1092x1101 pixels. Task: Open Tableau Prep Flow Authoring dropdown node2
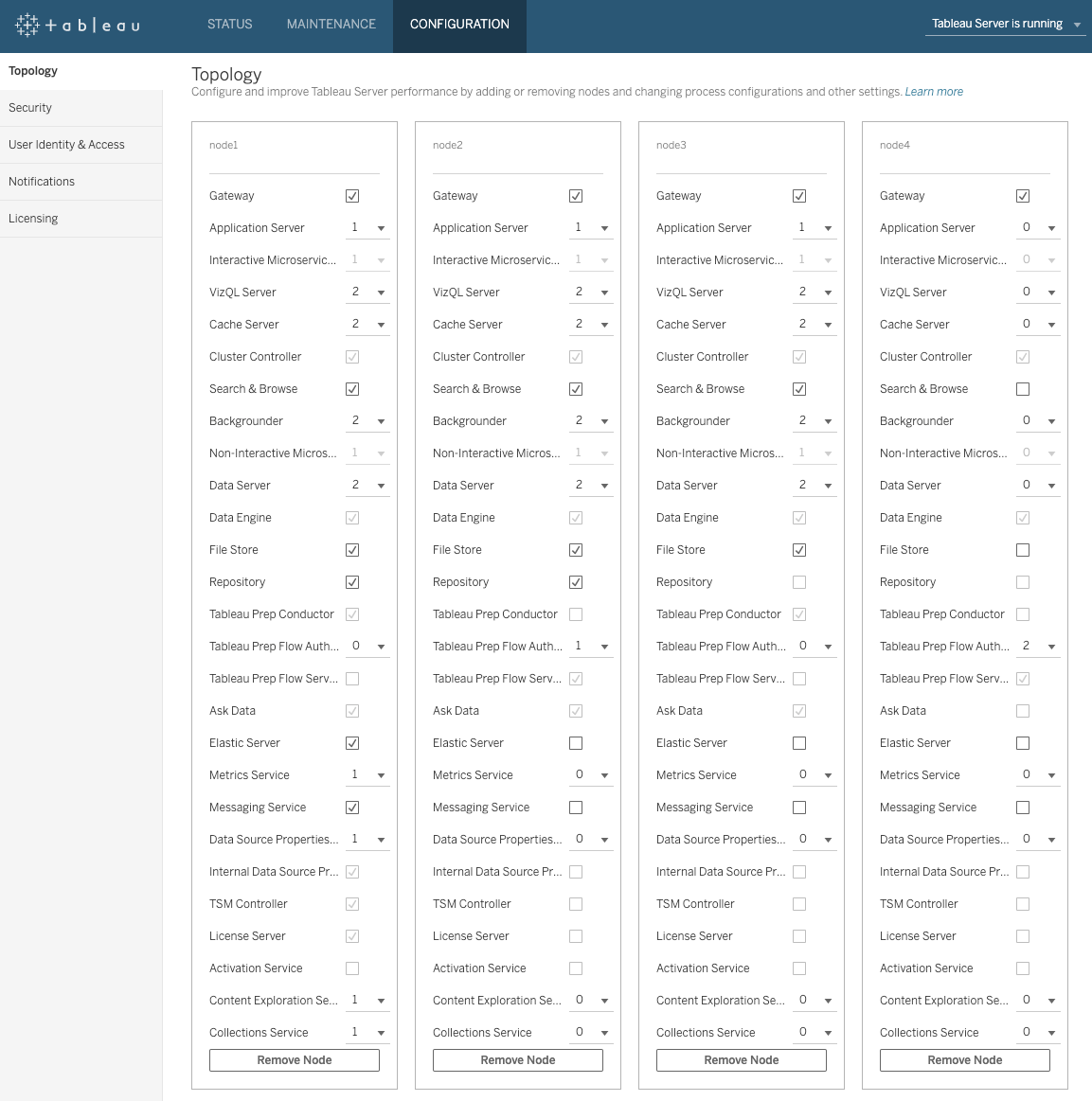591,646
